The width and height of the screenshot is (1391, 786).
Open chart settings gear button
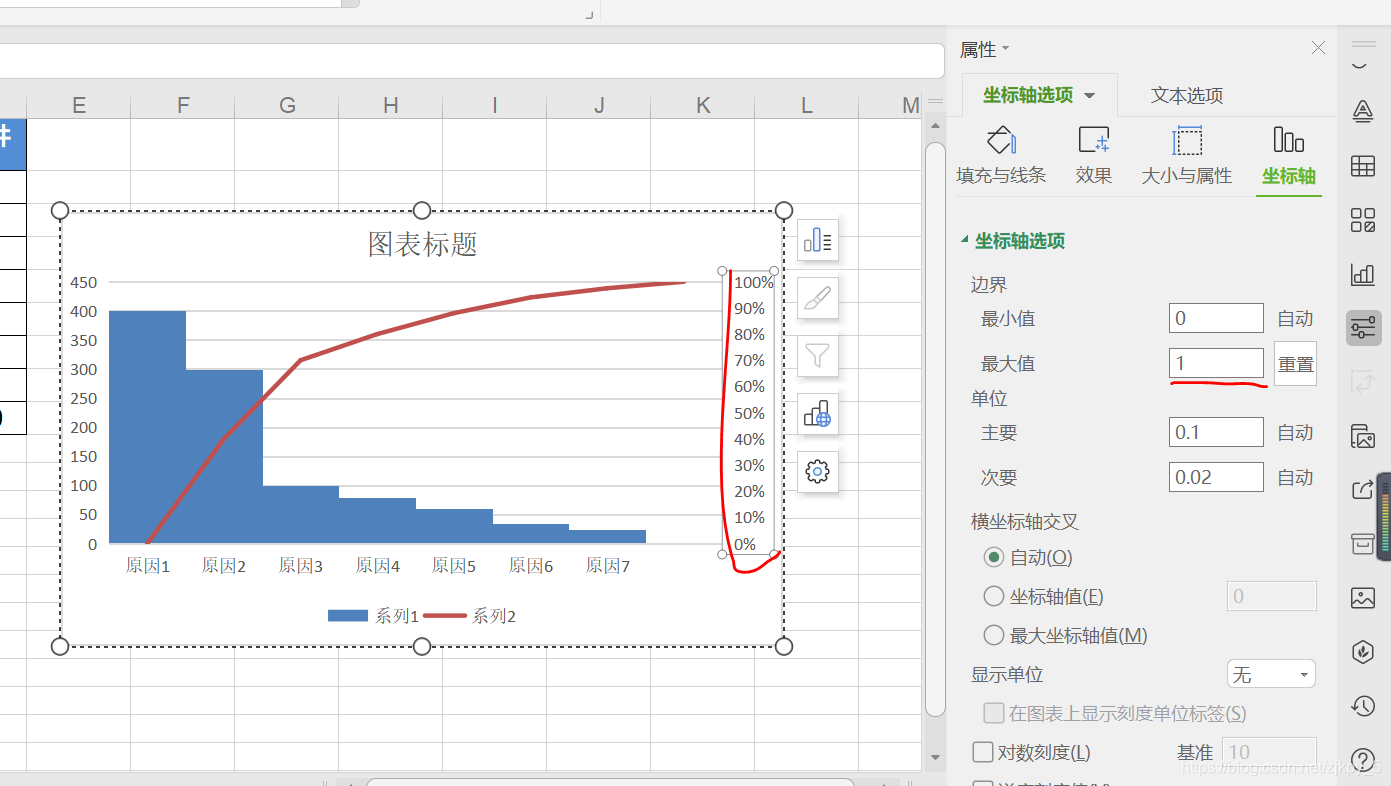click(818, 471)
